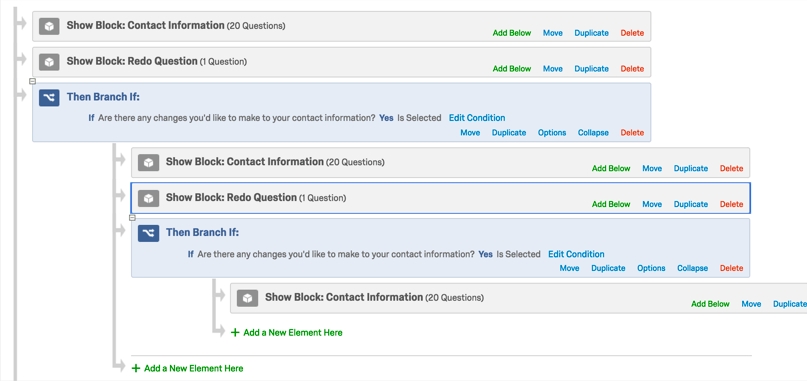Viewport: 807px width, 381px height.
Task: Click the cube icon of the innermost Contact Information block
Action: point(248,298)
